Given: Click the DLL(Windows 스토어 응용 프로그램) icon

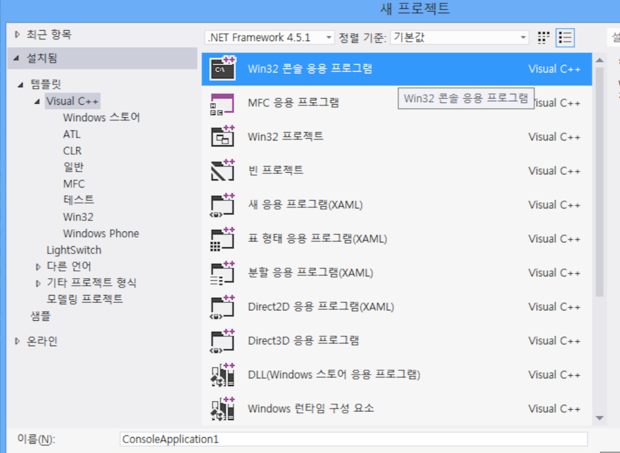Looking at the screenshot, I should click(x=223, y=375).
